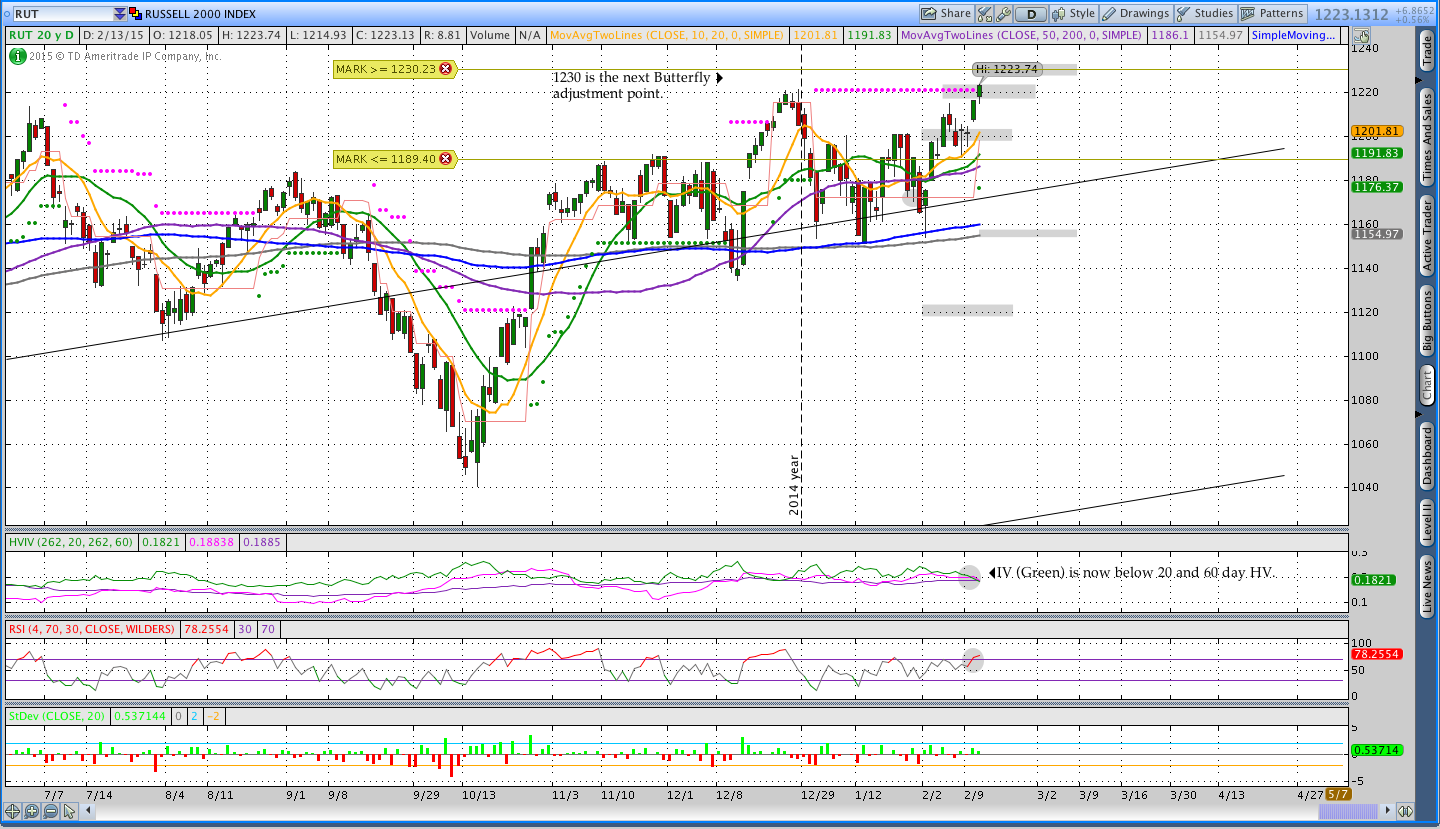Open the Times And Sales tab
Viewport: 1440px width, 829px height.
point(1428,135)
